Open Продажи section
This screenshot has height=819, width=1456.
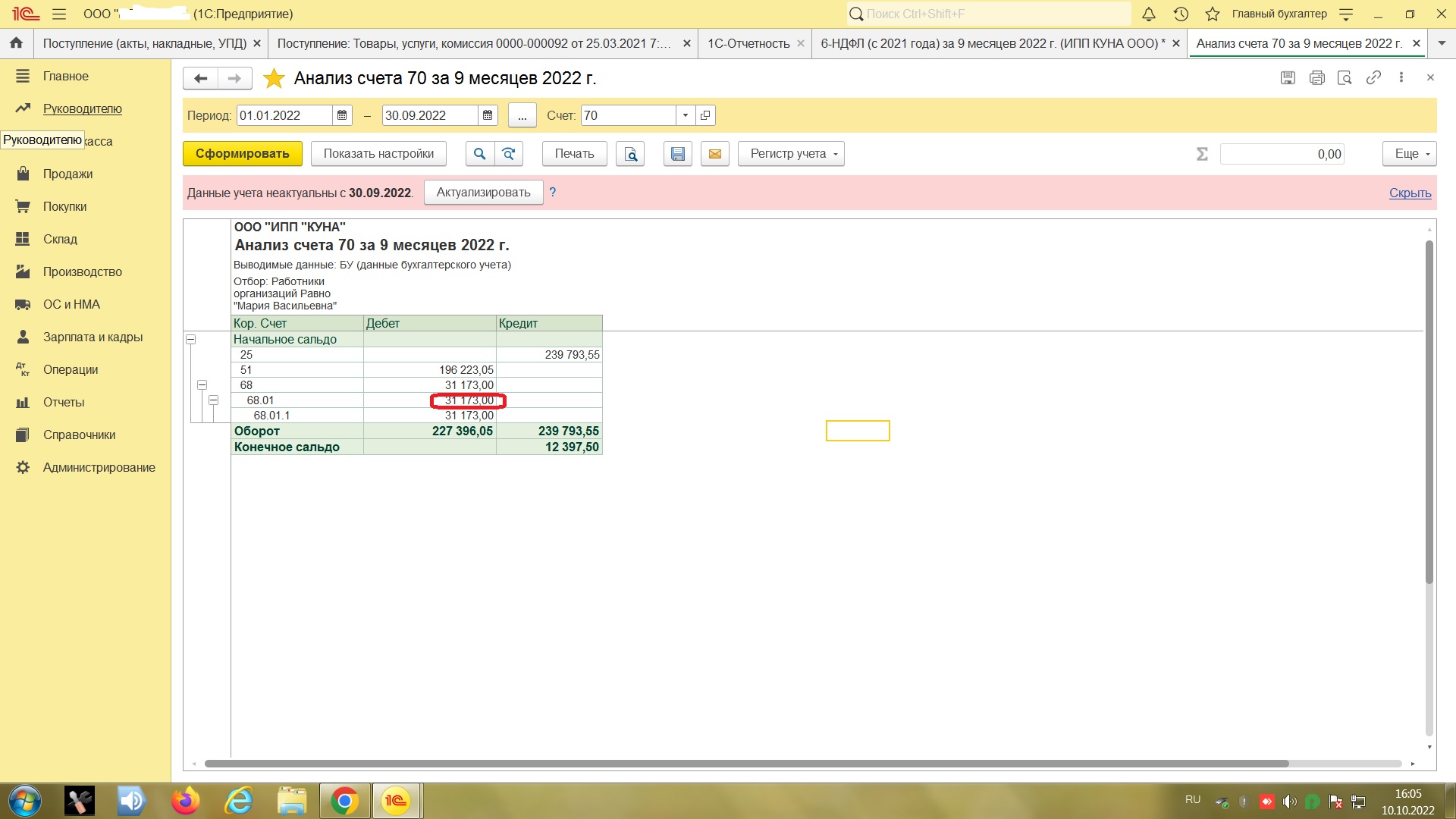[67, 174]
